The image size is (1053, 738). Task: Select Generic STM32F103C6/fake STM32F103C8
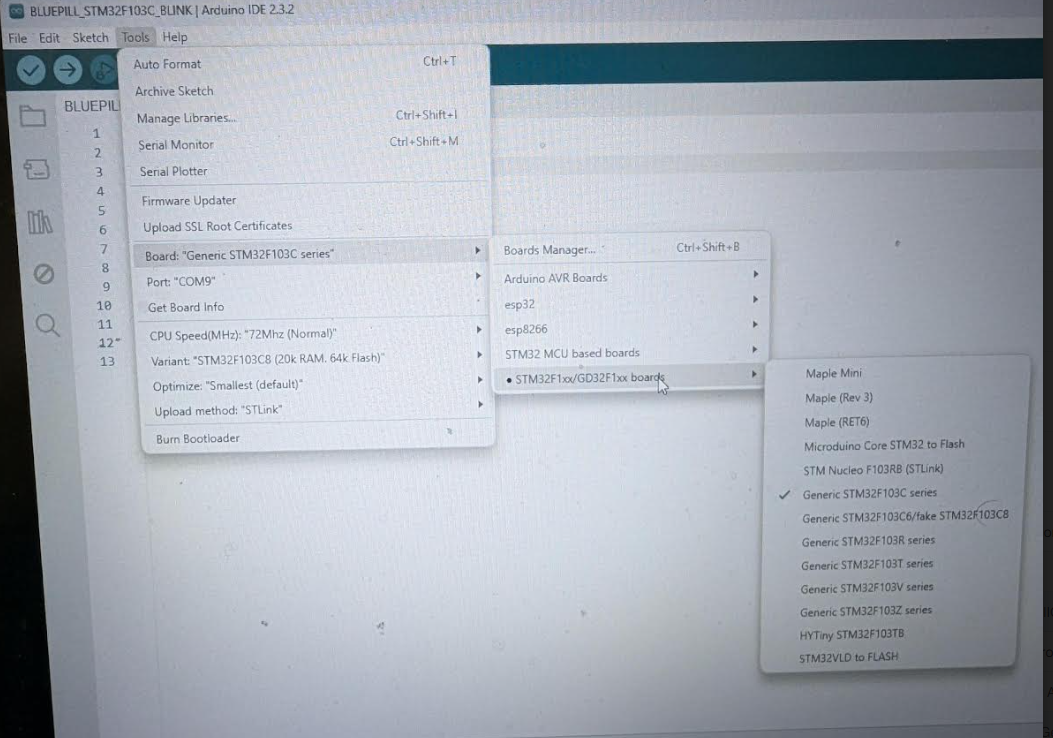pyautogui.click(x=894, y=517)
